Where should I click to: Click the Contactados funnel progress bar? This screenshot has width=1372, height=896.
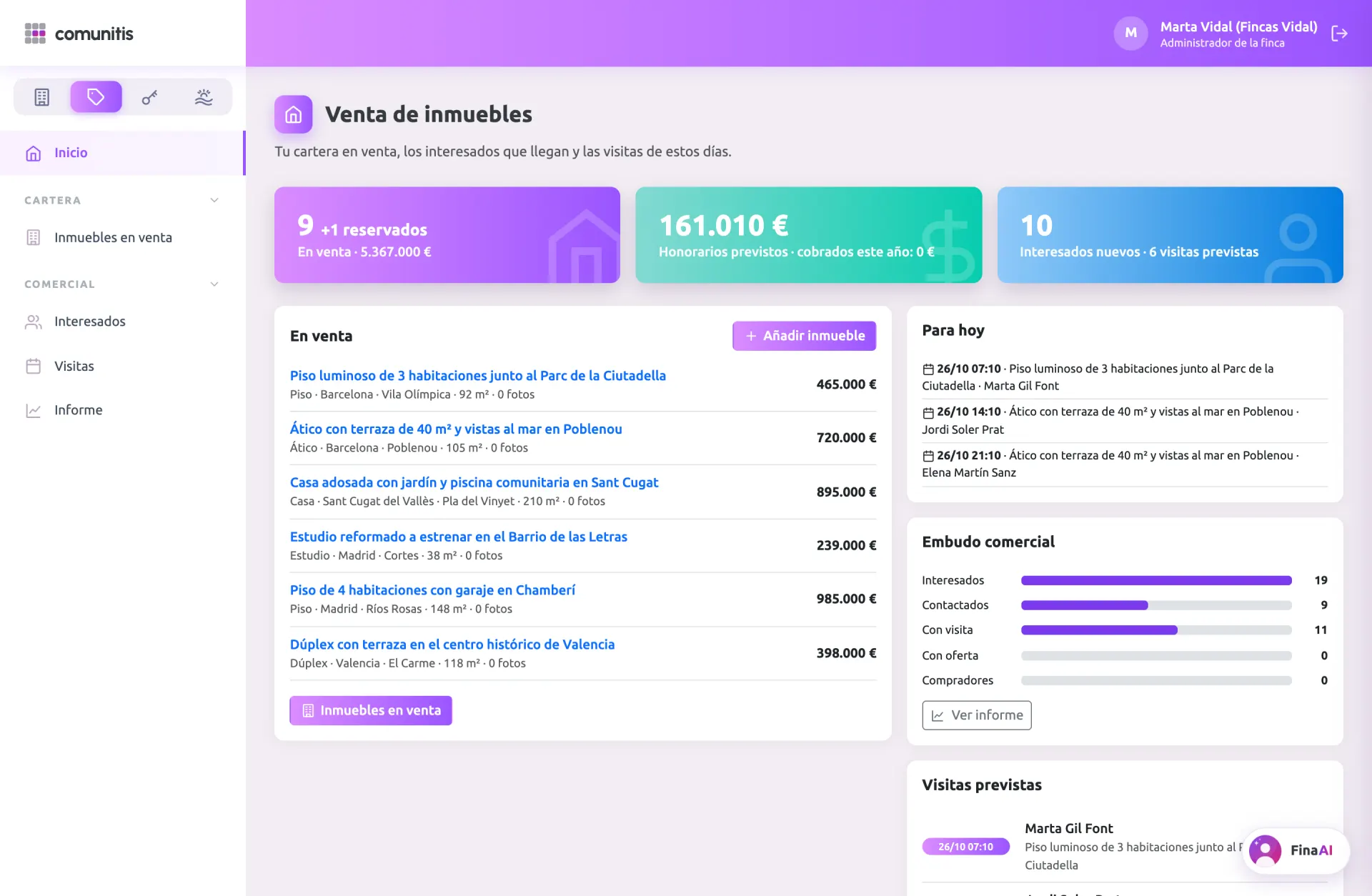pos(1155,606)
